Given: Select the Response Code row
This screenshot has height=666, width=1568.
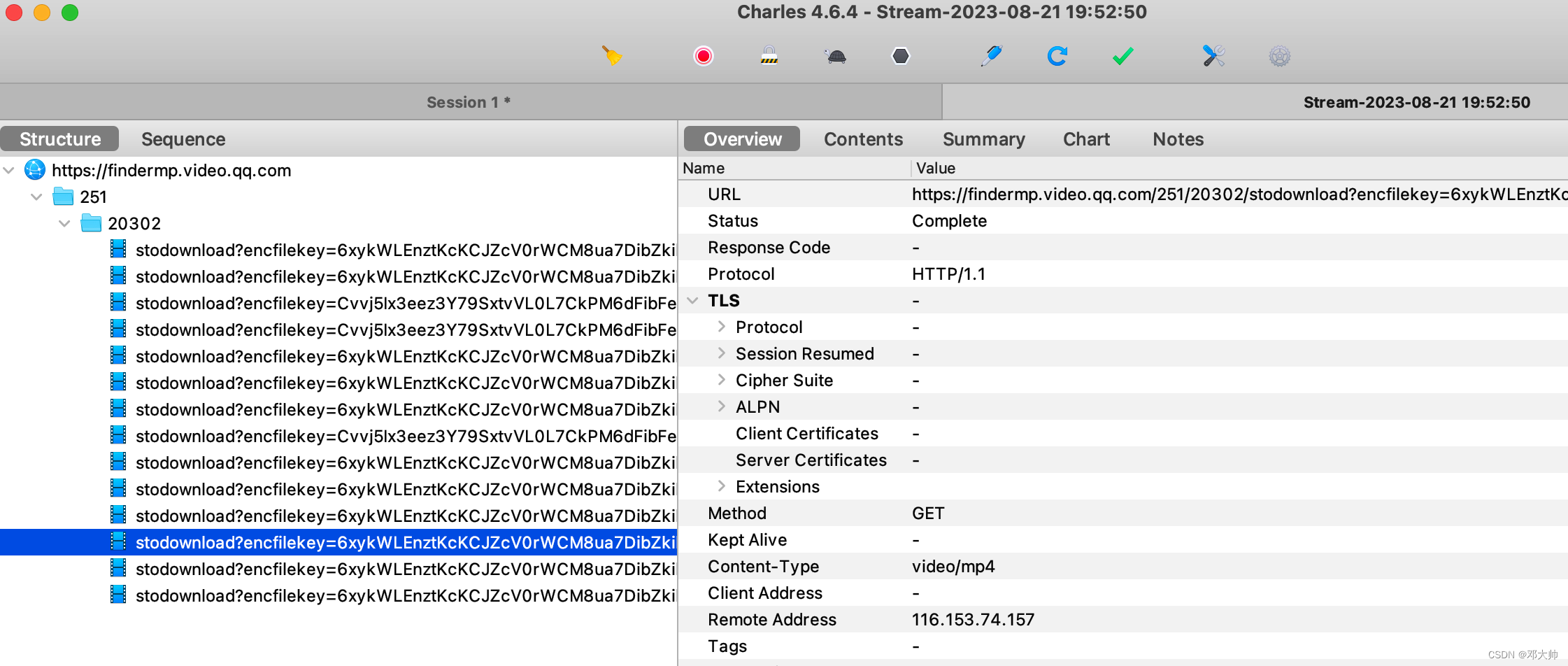Looking at the screenshot, I should click(x=1123, y=247).
